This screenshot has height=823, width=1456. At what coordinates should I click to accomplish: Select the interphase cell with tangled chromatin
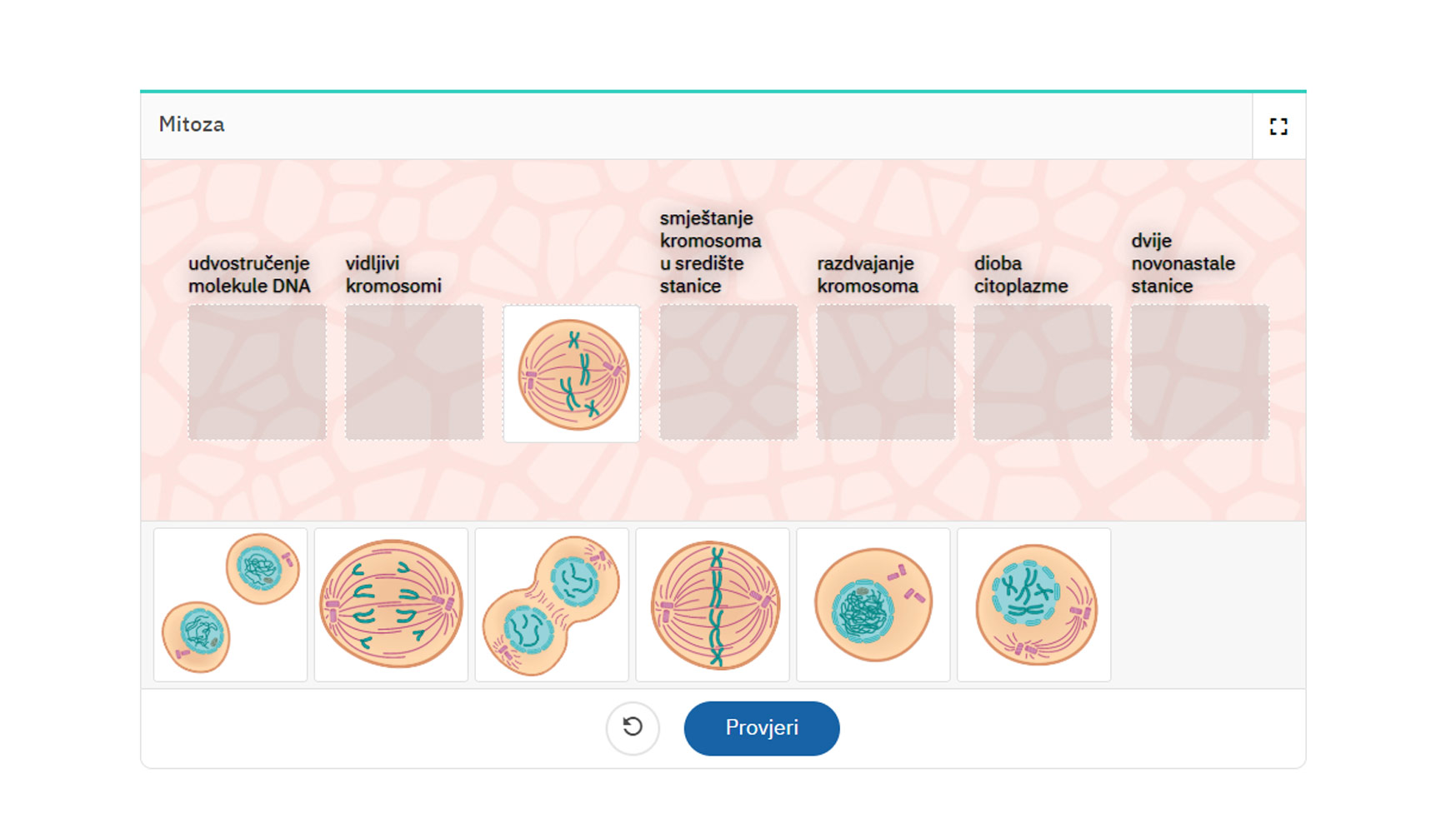point(873,605)
